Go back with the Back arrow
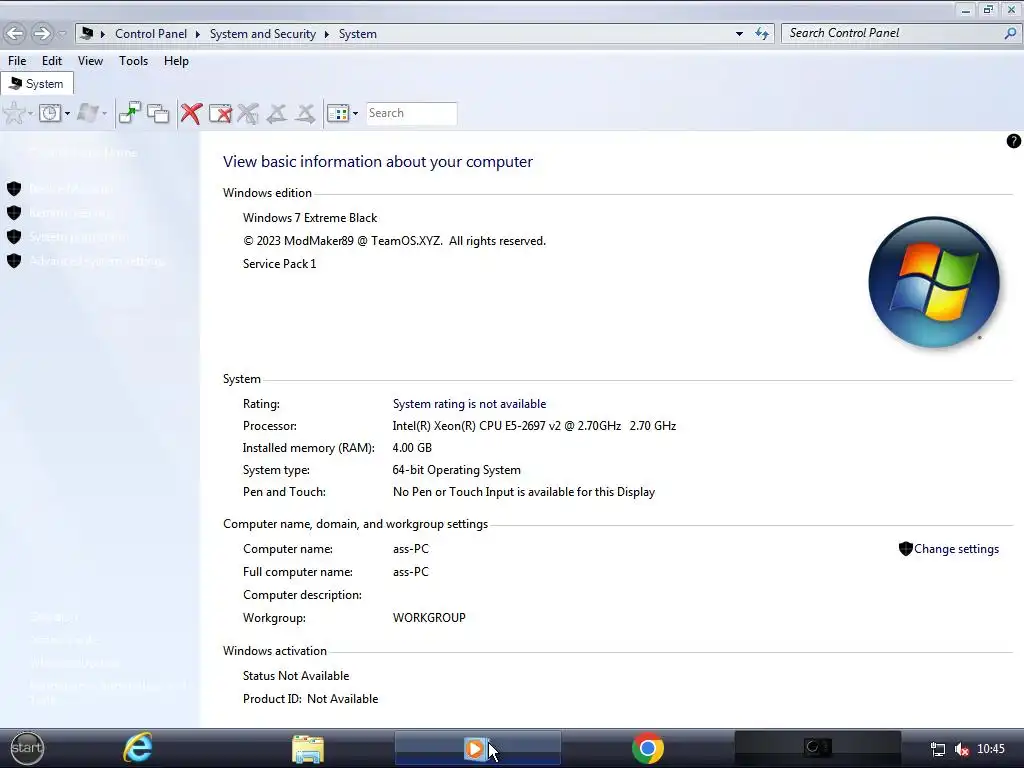The width and height of the screenshot is (1024, 768). 15,33
